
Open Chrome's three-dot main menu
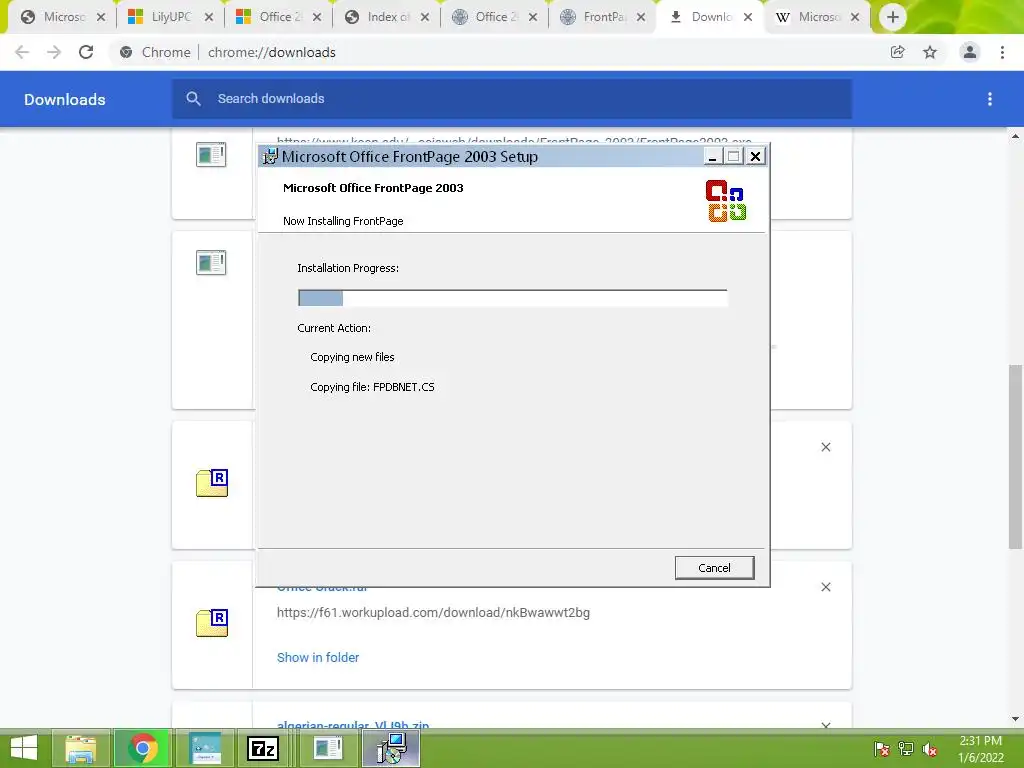1002,52
